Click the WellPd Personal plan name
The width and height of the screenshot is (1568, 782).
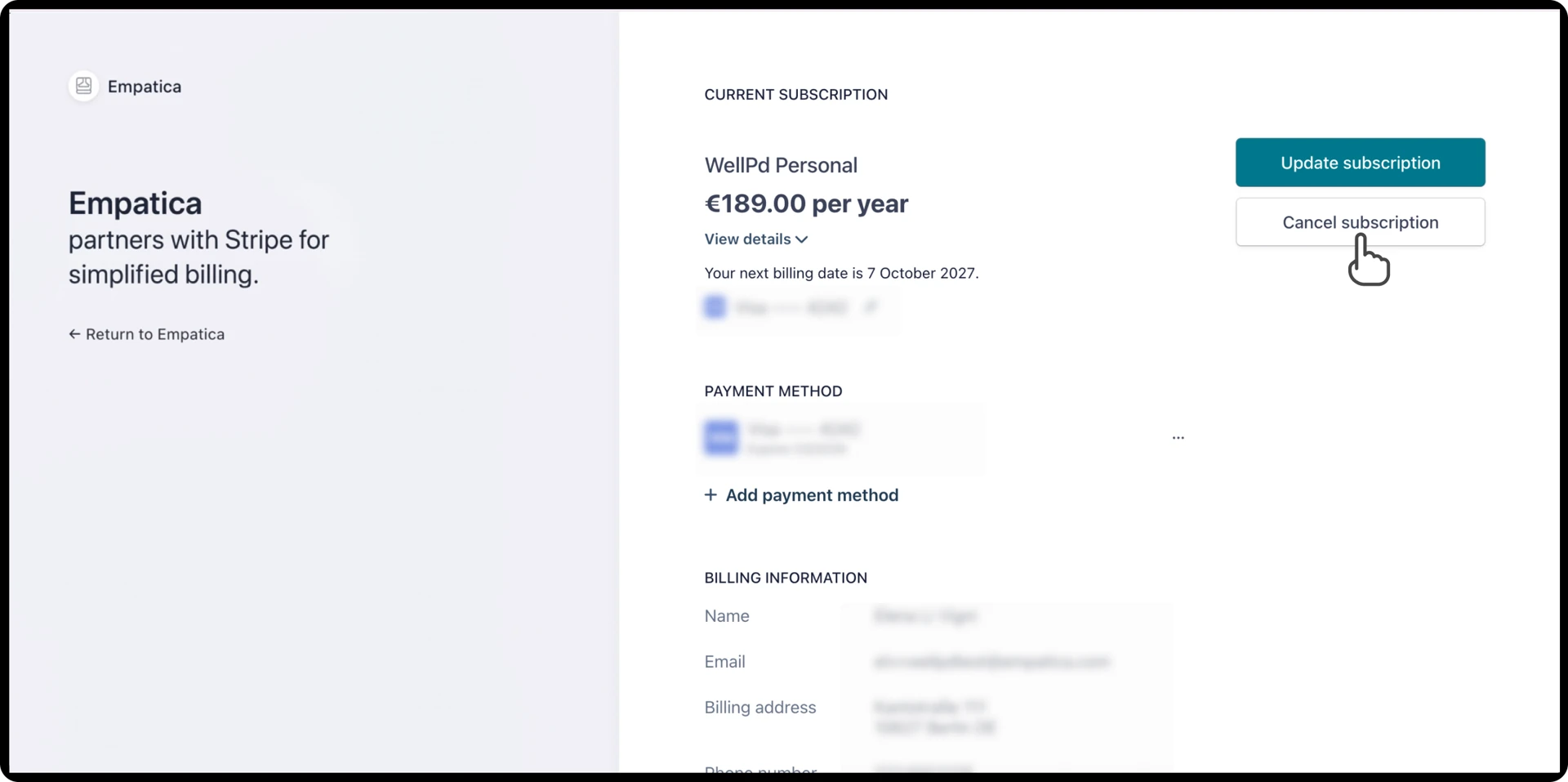click(781, 165)
